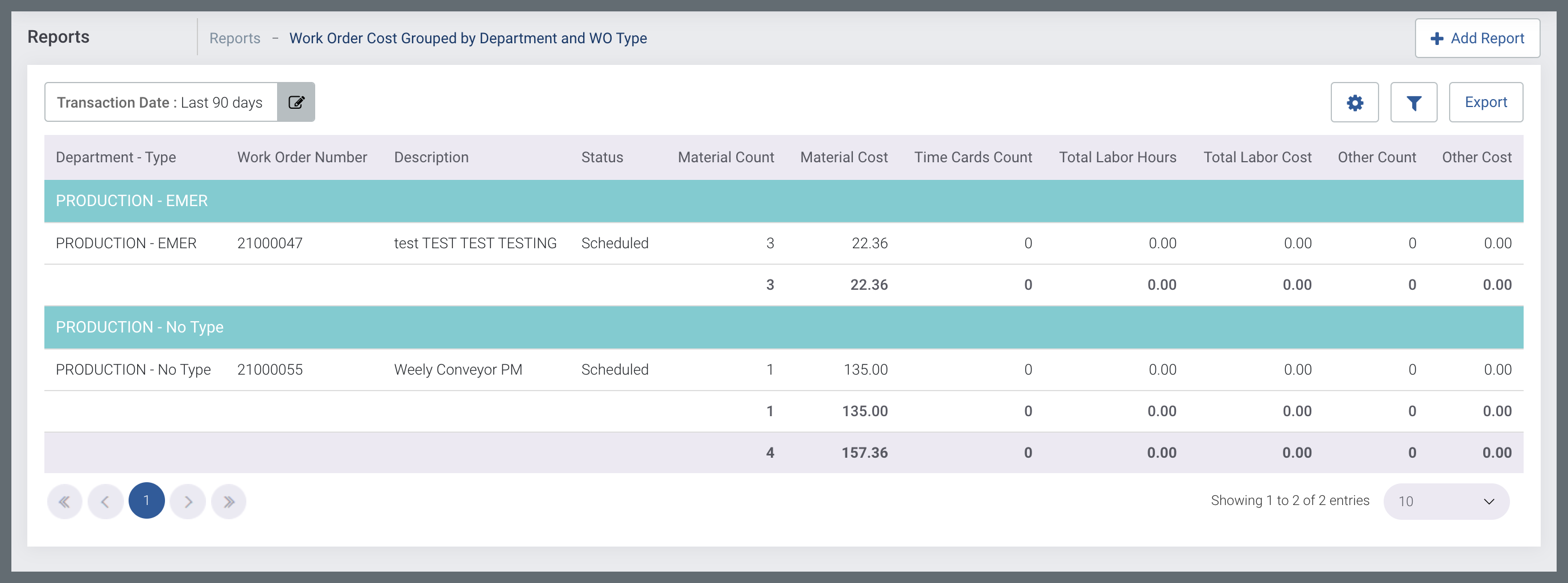Viewport: 1568px width, 583px height.
Task: Click Scheduled status for Weely Conveyor PM
Action: [x=615, y=369]
